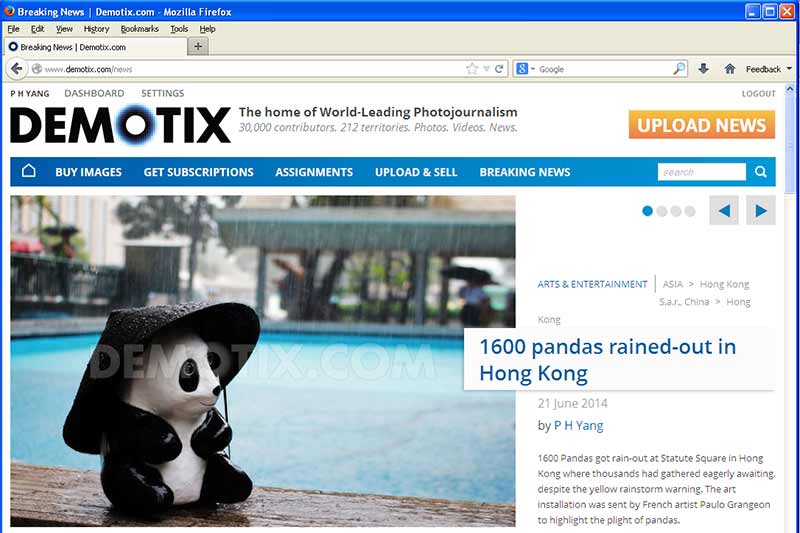Open a new tab with the plus button
Screen dimensions: 800x533
(x=198, y=46)
